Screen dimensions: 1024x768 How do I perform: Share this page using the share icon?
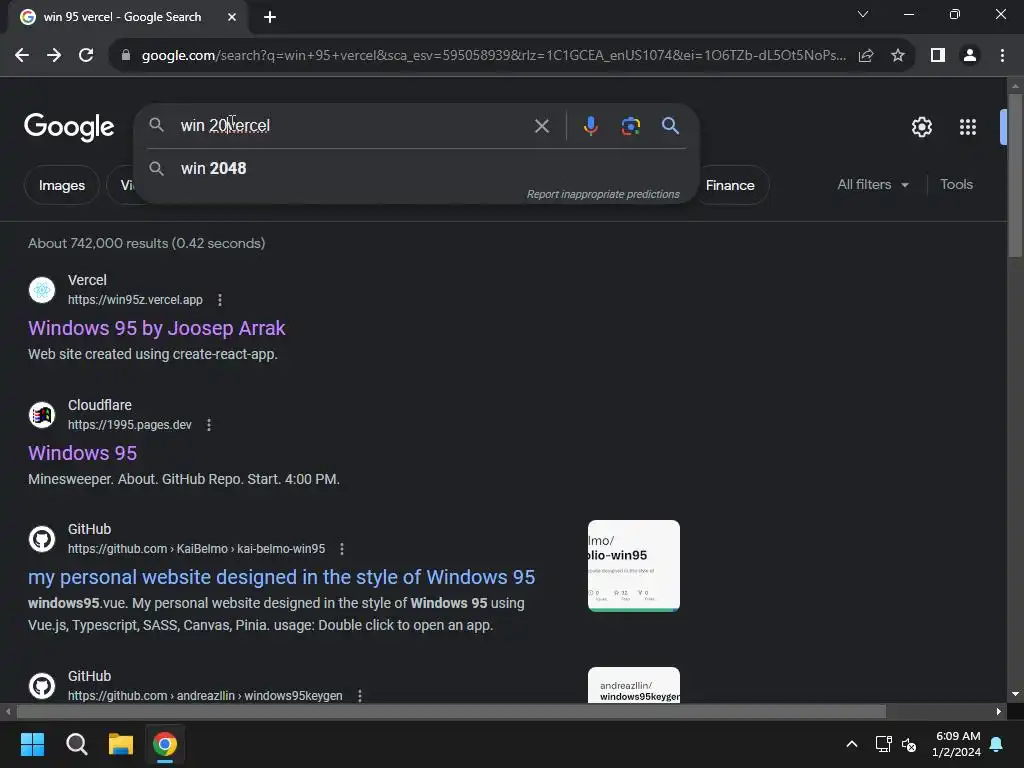click(x=866, y=56)
